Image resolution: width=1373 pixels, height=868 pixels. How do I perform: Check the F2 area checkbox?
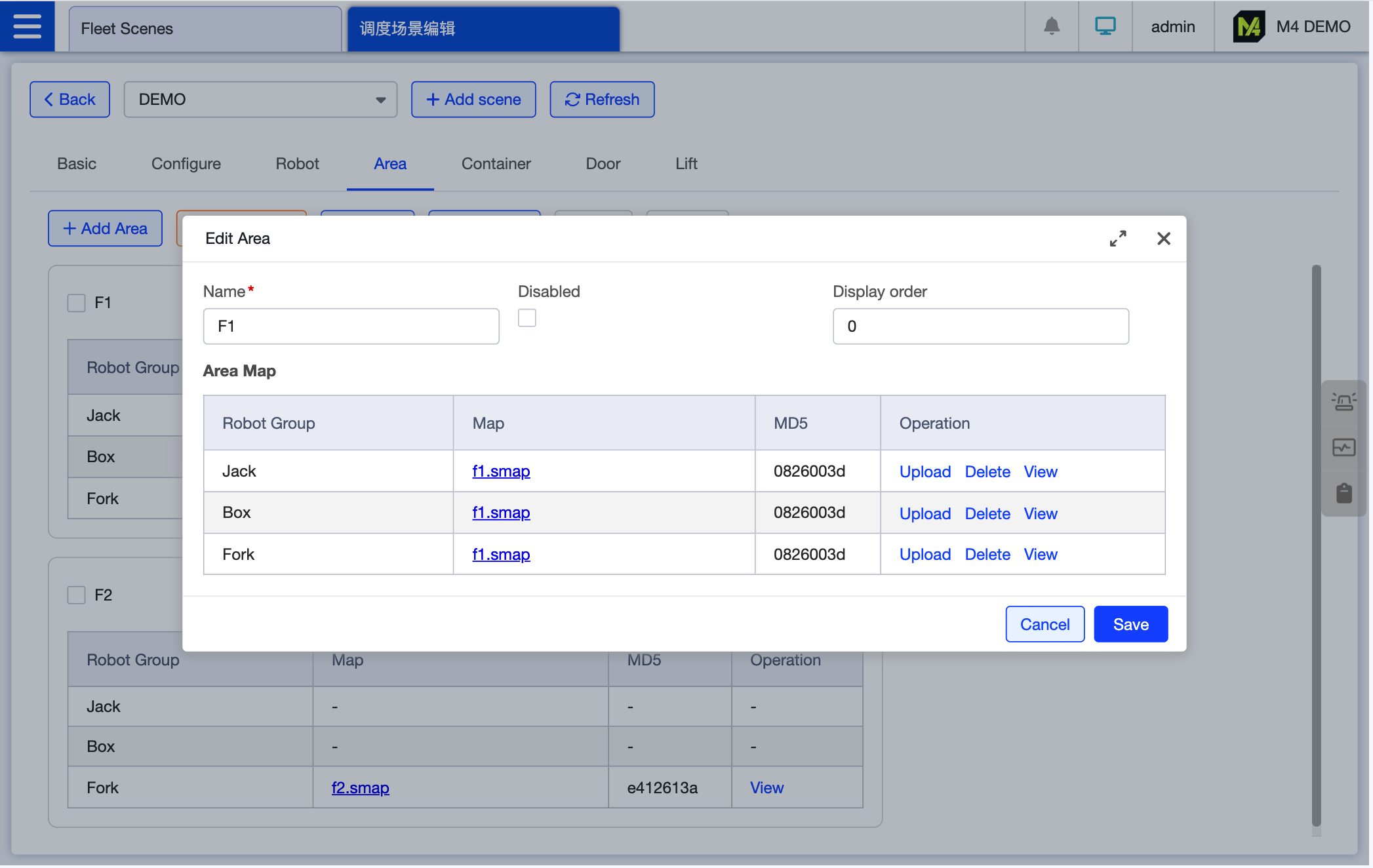point(77,595)
